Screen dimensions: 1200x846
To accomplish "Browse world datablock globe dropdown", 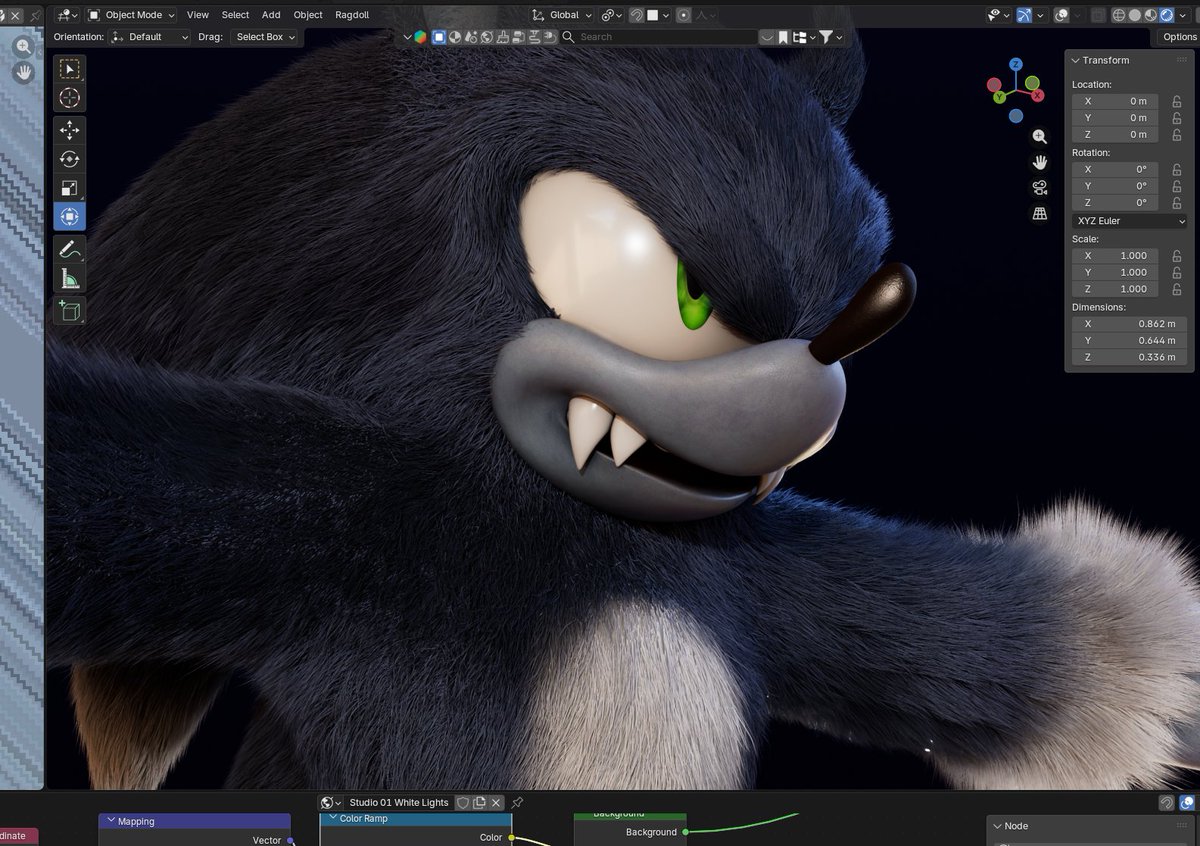I will pyautogui.click(x=331, y=803).
